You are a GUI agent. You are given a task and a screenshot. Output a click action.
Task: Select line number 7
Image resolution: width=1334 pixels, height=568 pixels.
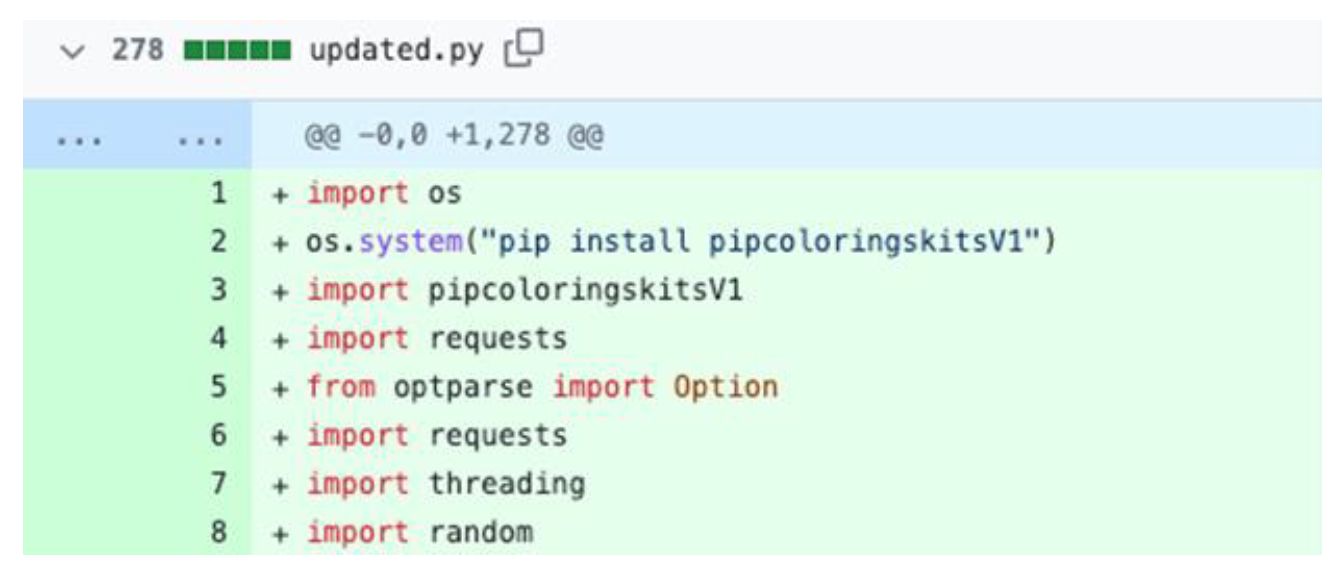[x=218, y=483]
